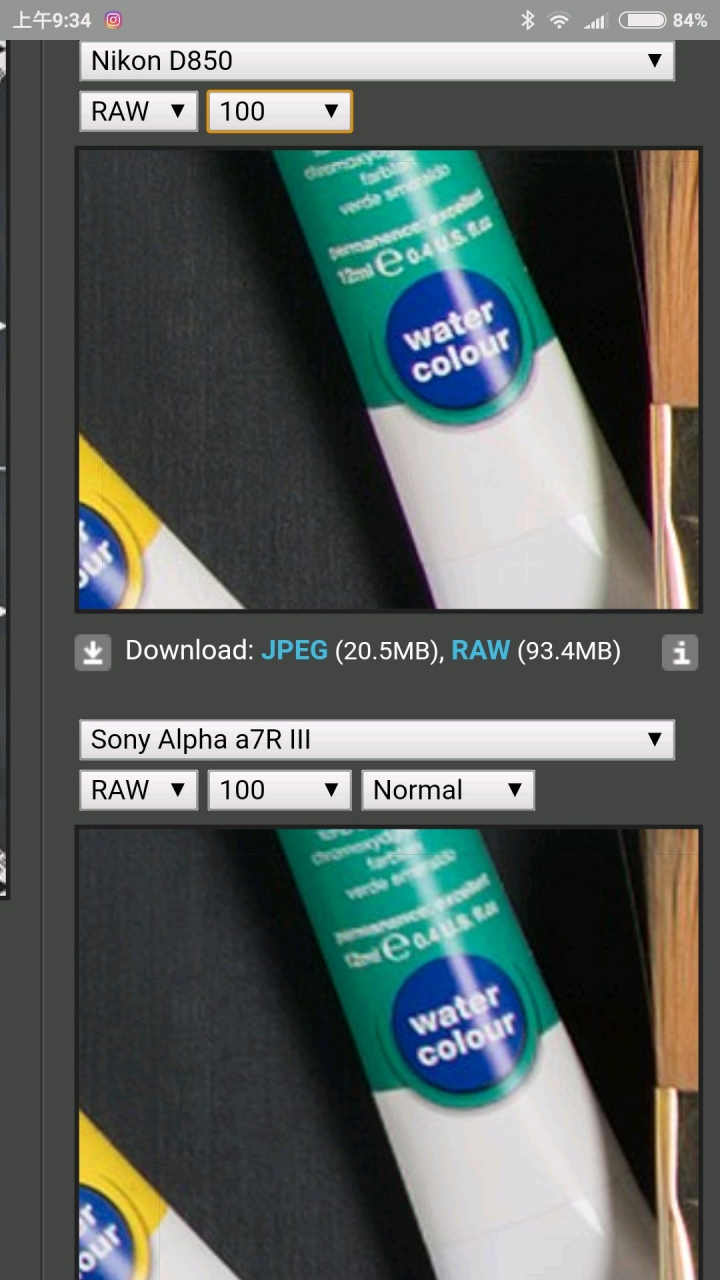Open the Nikon D850 camera dropdown
Screen dimensions: 720x1280
tap(377, 60)
